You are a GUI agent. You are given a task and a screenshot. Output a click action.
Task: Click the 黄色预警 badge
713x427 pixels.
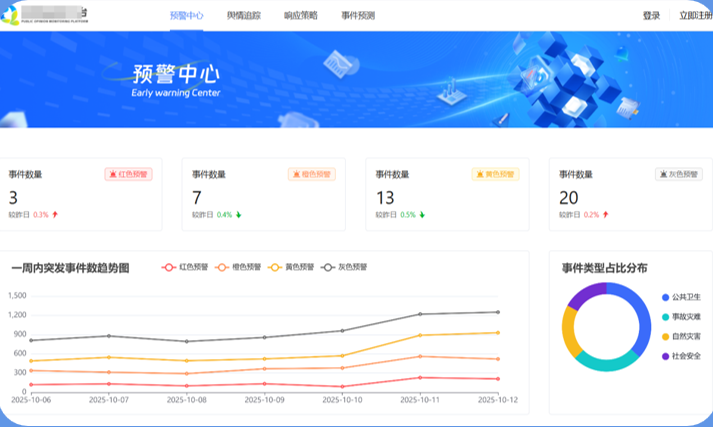tap(496, 174)
